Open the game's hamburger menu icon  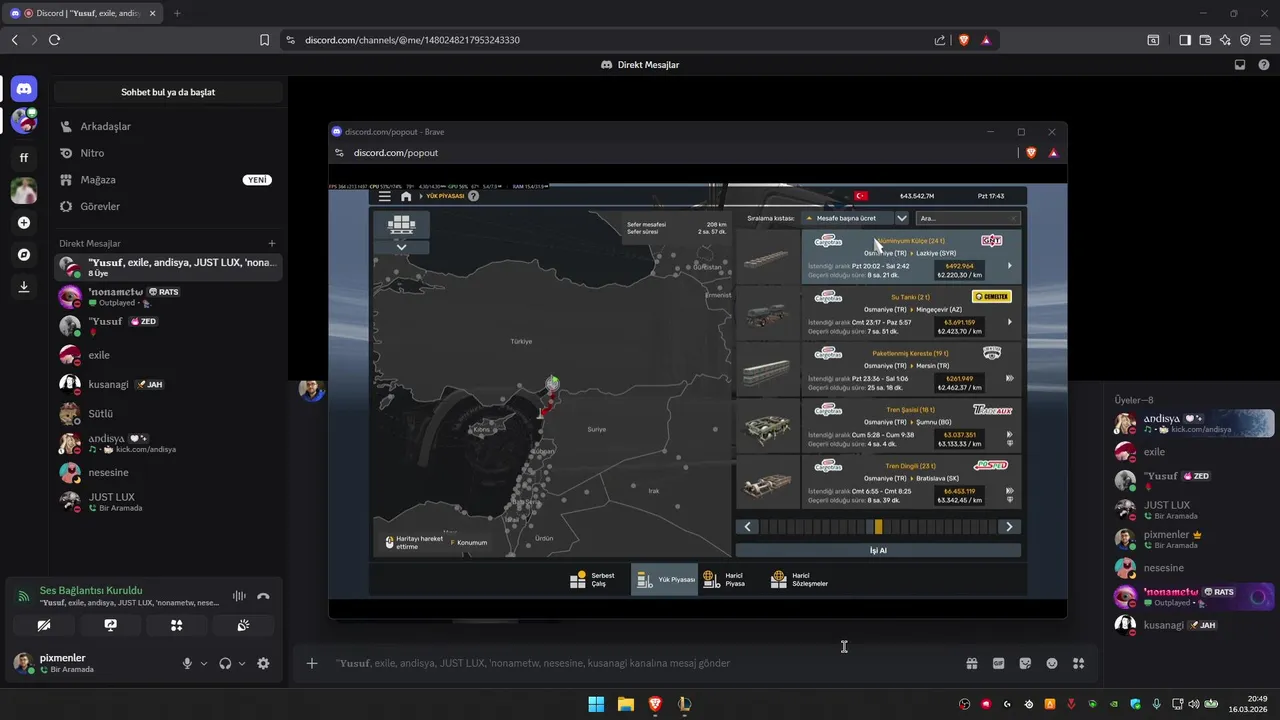385,197
